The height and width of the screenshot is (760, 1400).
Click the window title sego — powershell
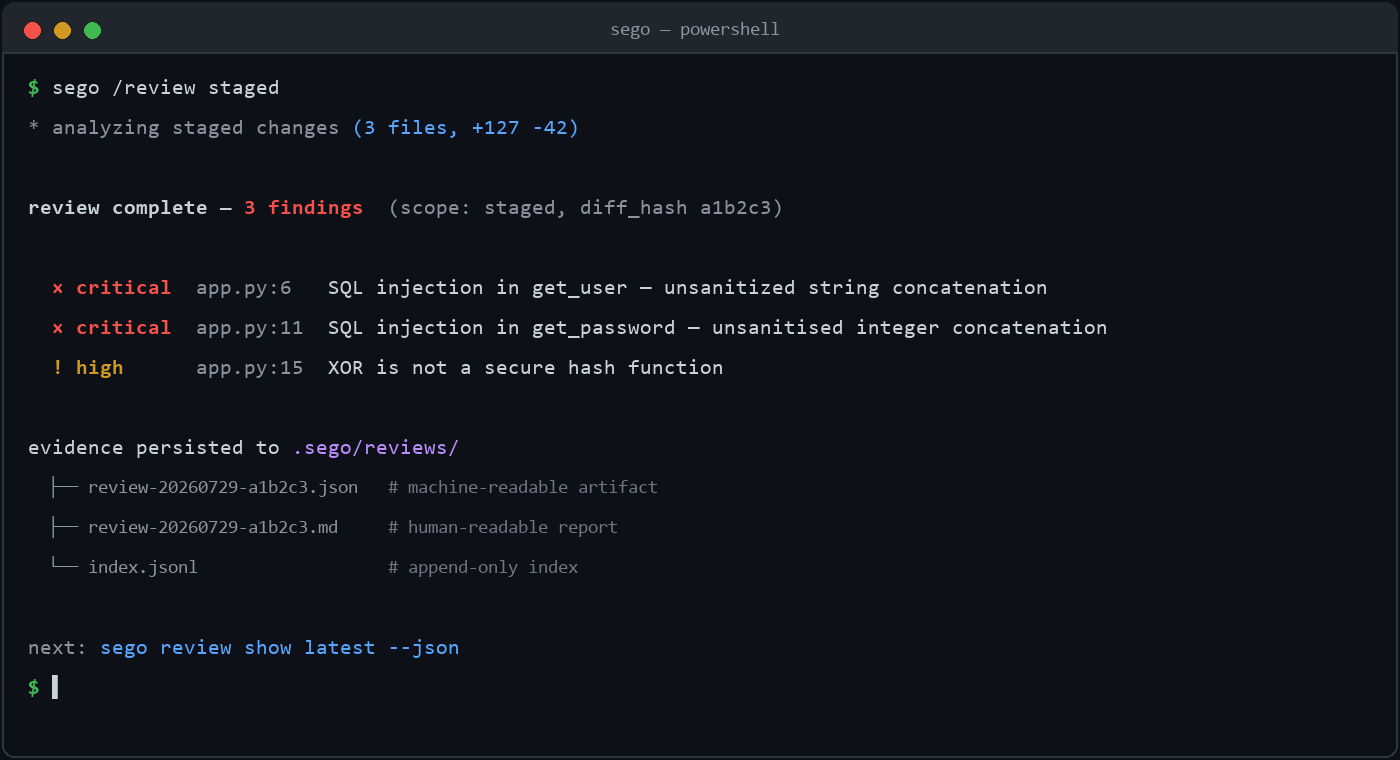click(x=695, y=30)
